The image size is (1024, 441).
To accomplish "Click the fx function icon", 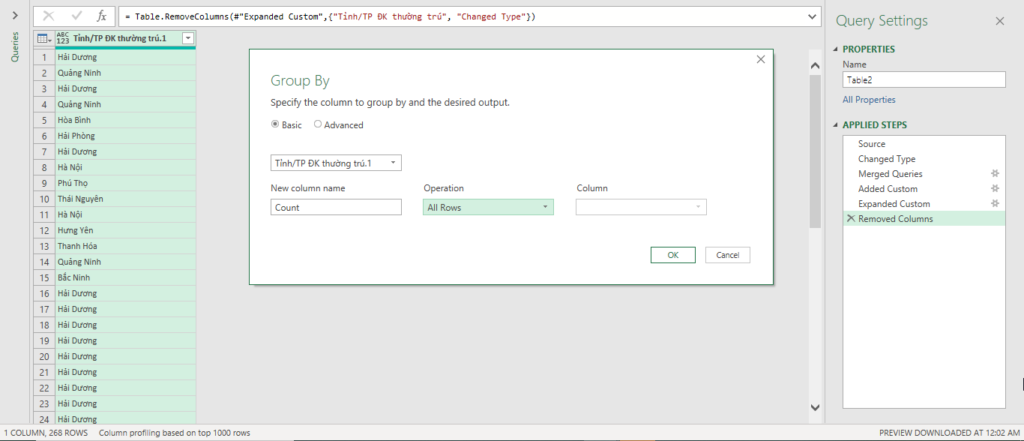I will (x=101, y=17).
